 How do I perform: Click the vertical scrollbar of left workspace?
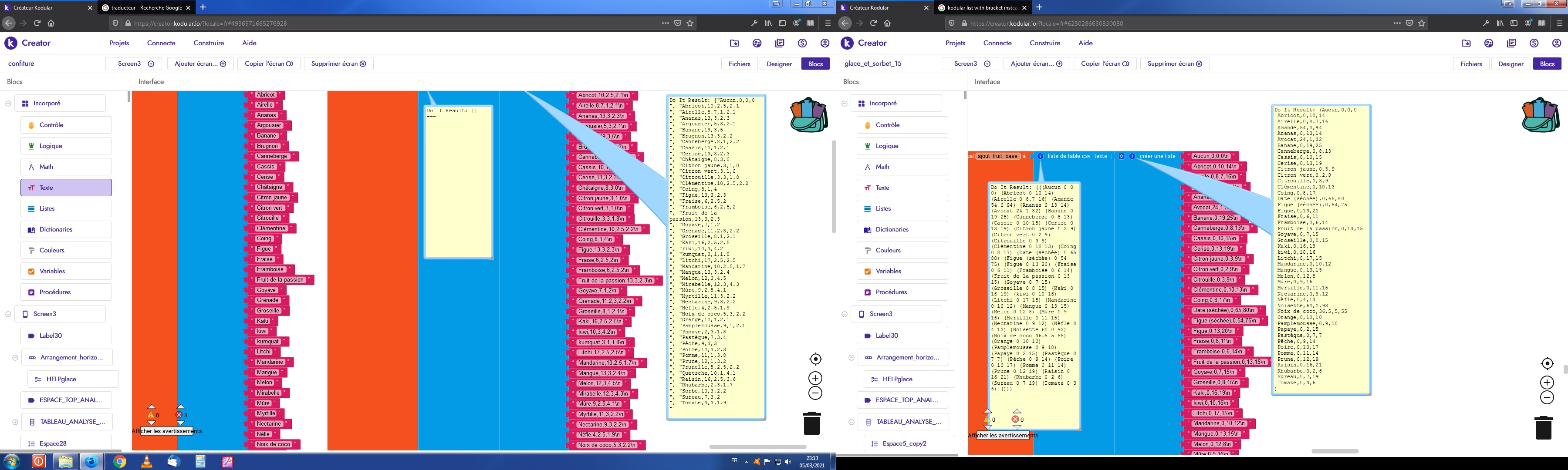[833, 187]
